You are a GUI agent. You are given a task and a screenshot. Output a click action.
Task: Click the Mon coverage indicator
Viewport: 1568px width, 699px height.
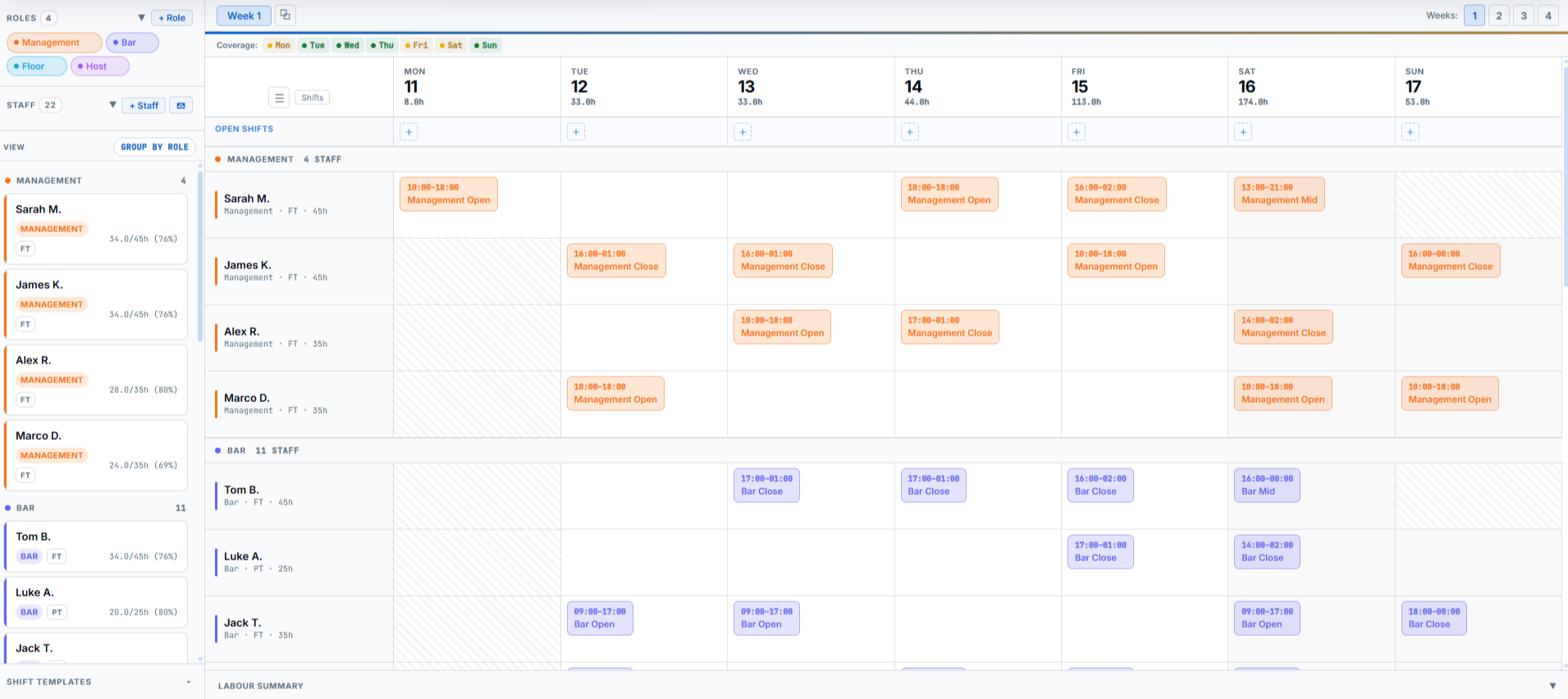[279, 45]
